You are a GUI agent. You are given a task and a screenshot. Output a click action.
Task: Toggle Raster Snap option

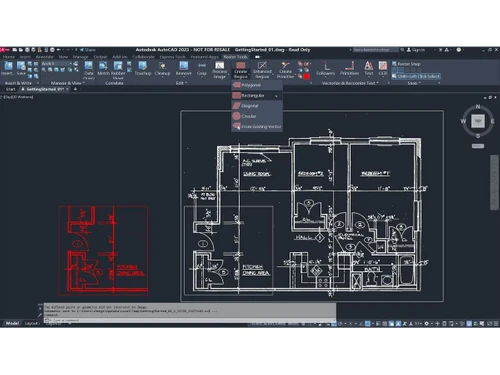(406, 64)
